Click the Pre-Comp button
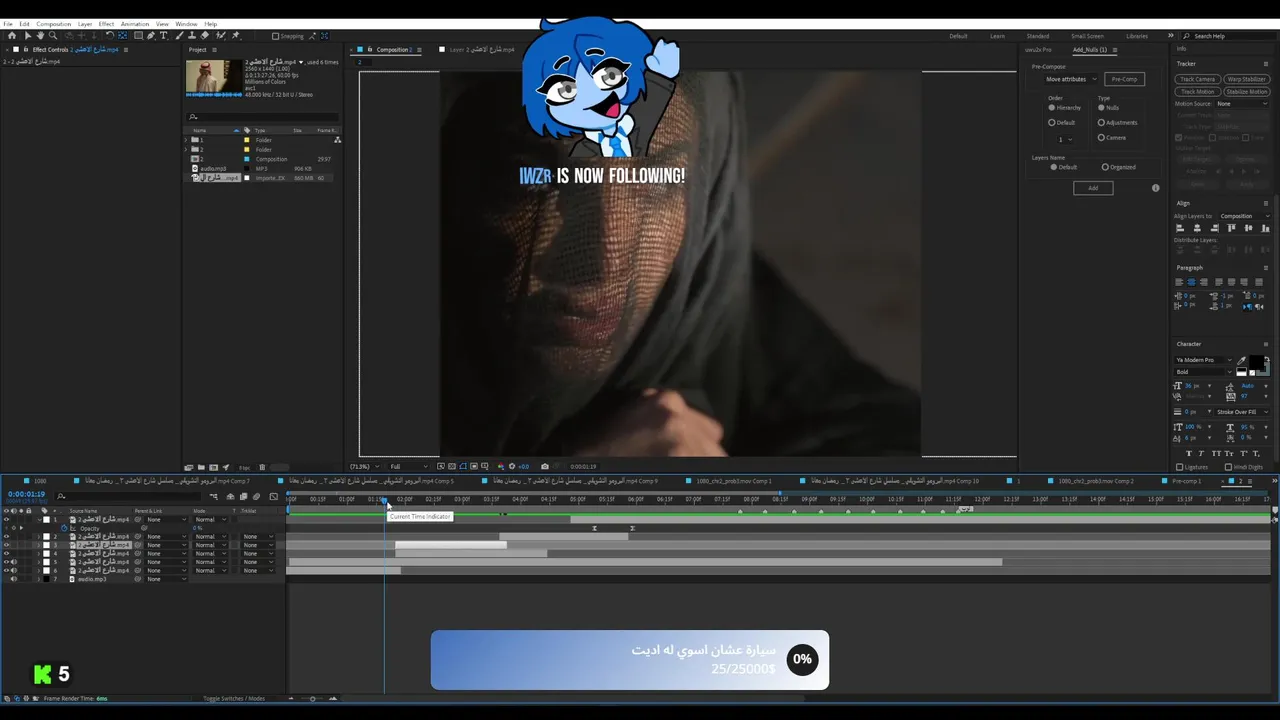Image resolution: width=1280 pixels, height=720 pixels. (1125, 79)
